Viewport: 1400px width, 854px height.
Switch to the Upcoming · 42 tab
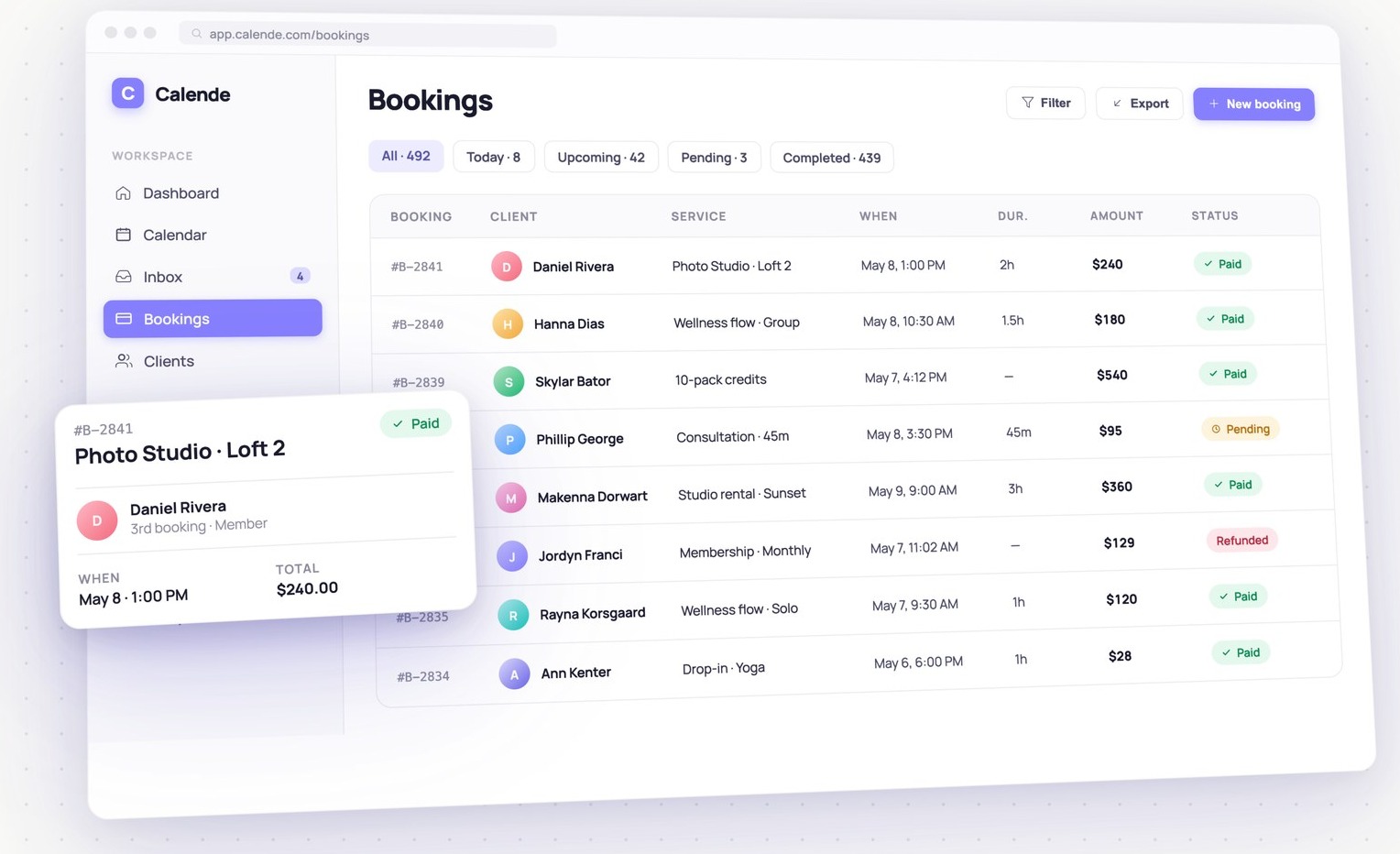click(601, 158)
